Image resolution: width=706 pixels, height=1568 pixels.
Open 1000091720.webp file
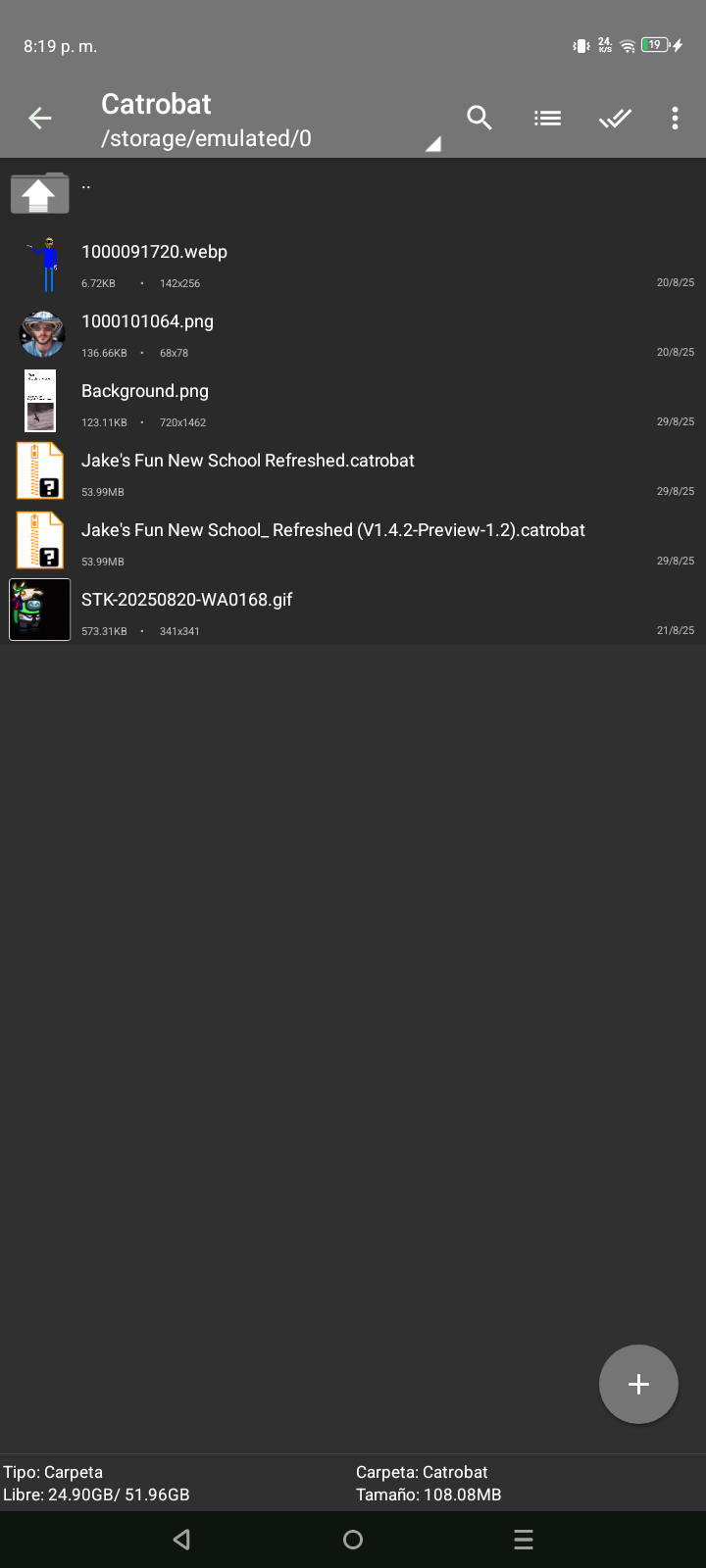point(353,265)
